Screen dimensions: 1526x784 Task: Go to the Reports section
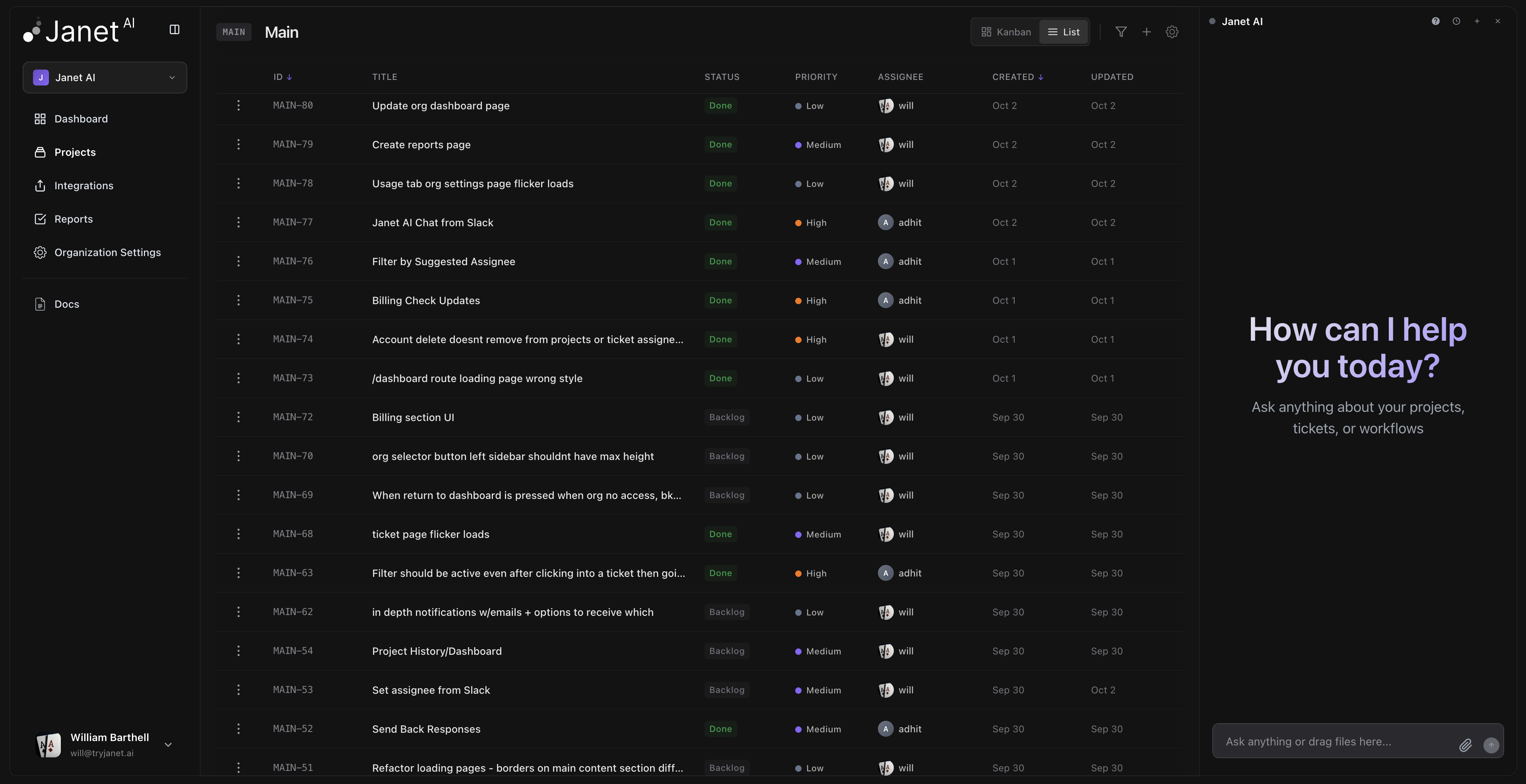tap(74, 219)
